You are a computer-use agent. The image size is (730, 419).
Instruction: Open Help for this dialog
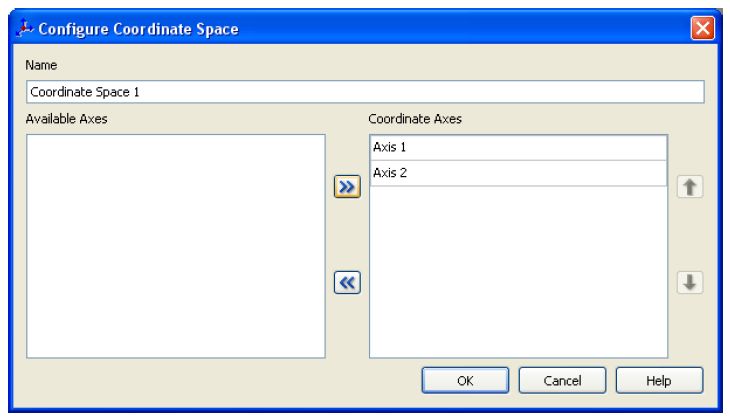(659, 380)
